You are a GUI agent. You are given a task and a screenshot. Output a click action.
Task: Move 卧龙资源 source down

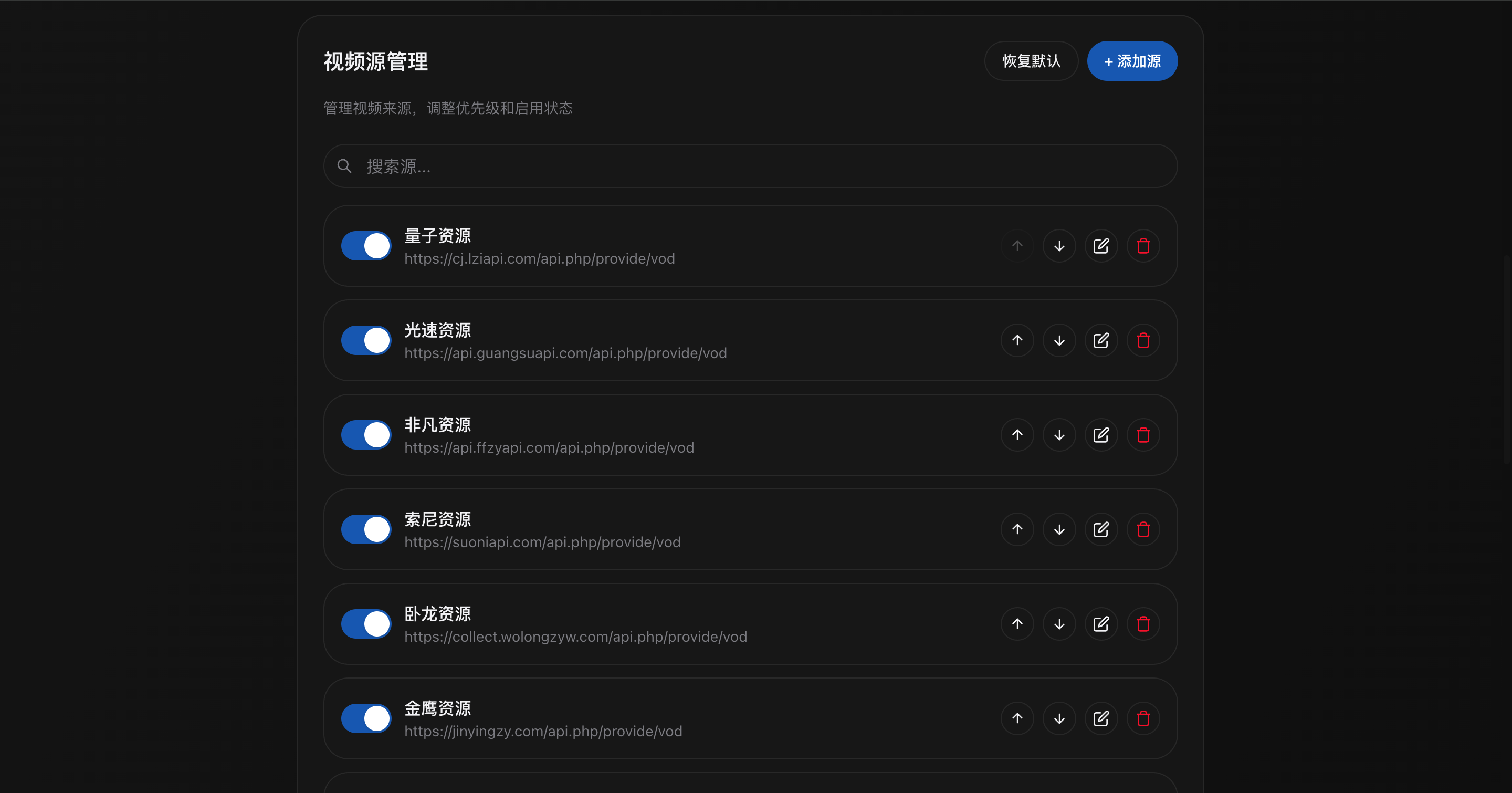[x=1059, y=624]
